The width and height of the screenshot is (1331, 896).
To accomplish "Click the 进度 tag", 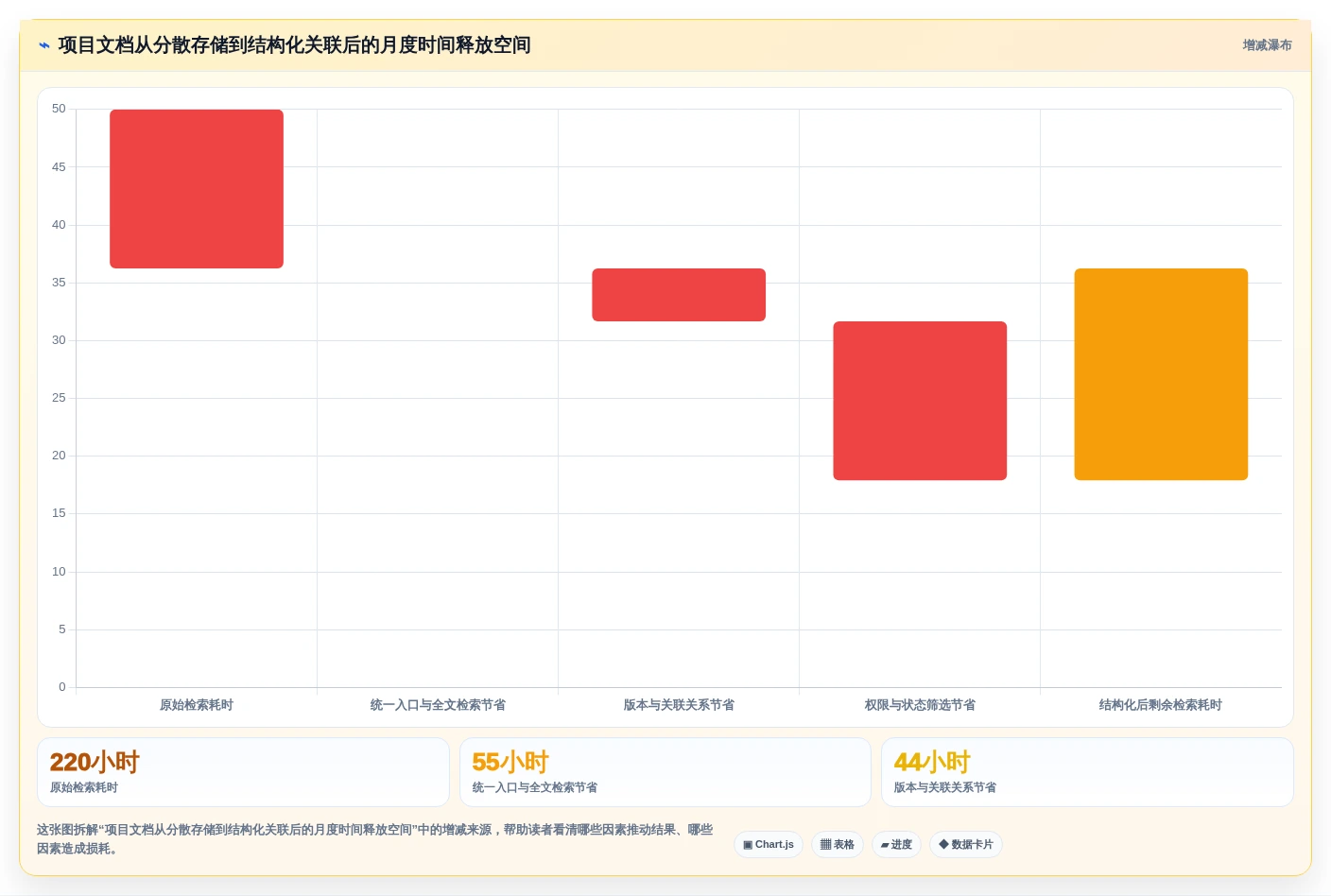I will pyautogui.click(x=896, y=845).
